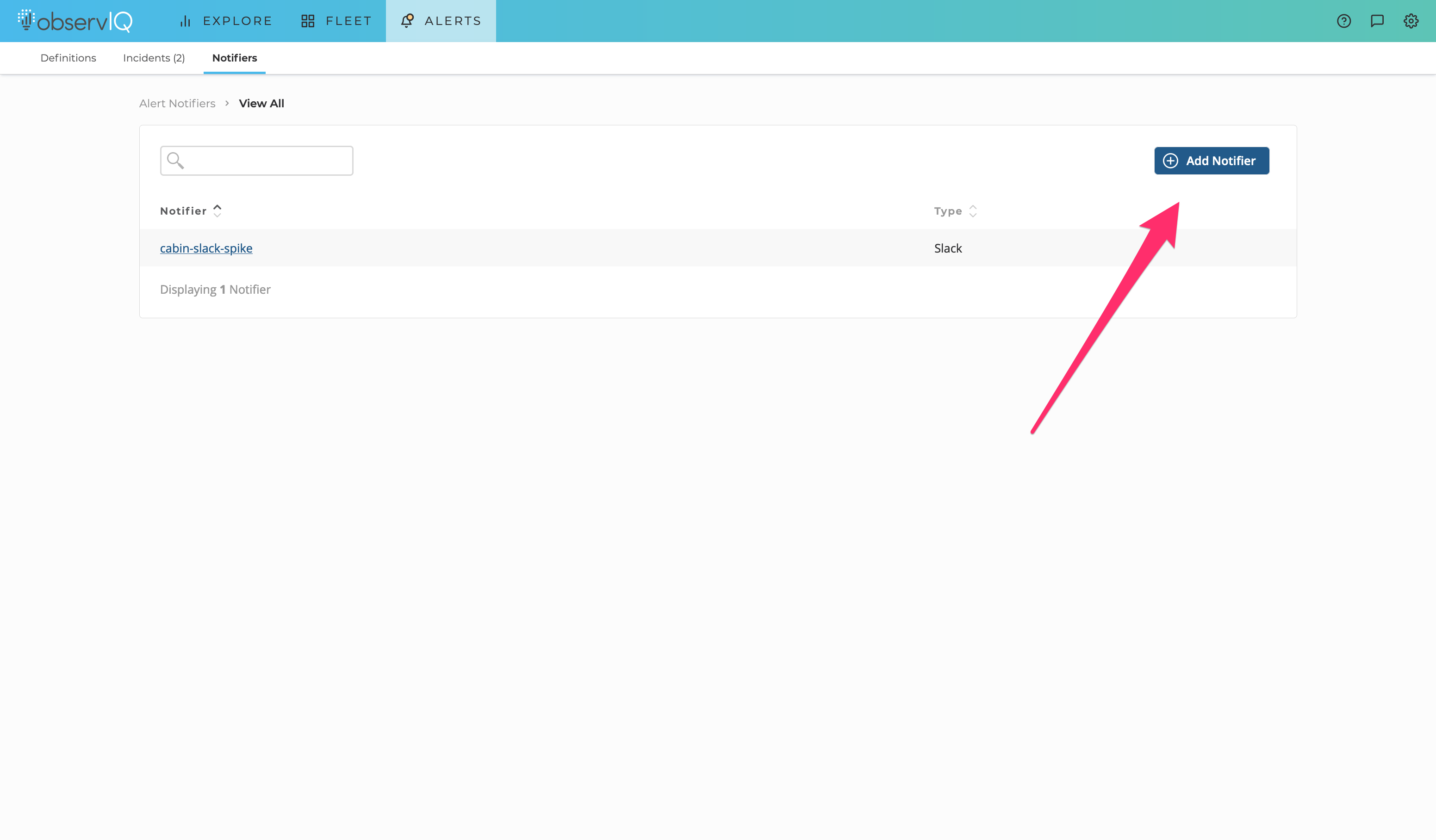Image resolution: width=1436 pixels, height=840 pixels.
Task: Open the settings gear icon
Action: point(1411,21)
